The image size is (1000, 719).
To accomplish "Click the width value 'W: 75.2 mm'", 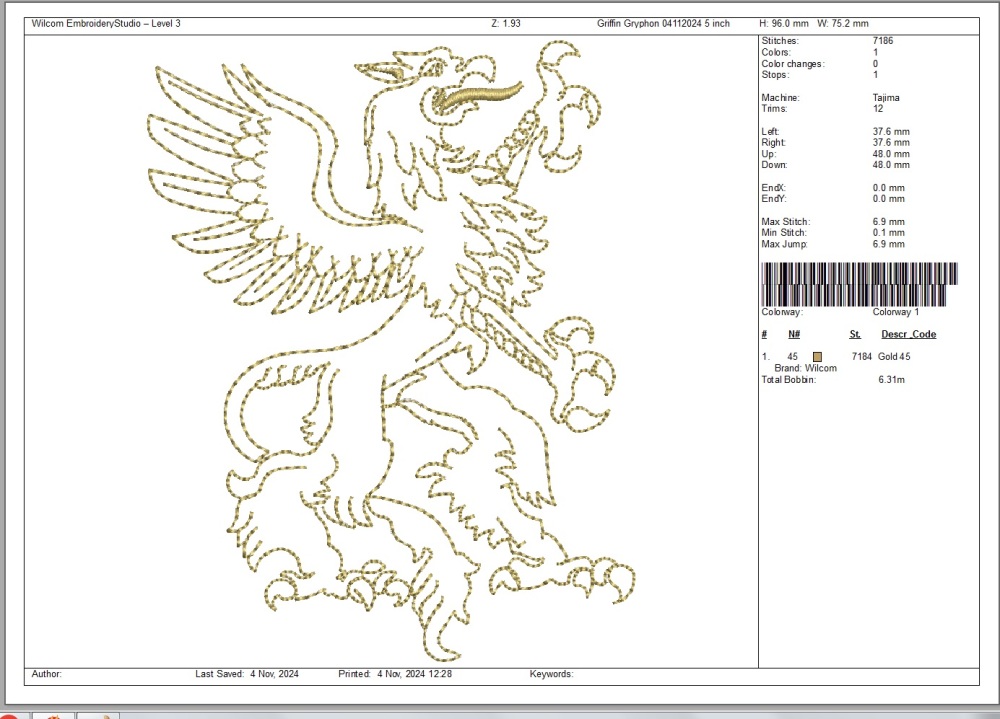I will coord(842,24).
